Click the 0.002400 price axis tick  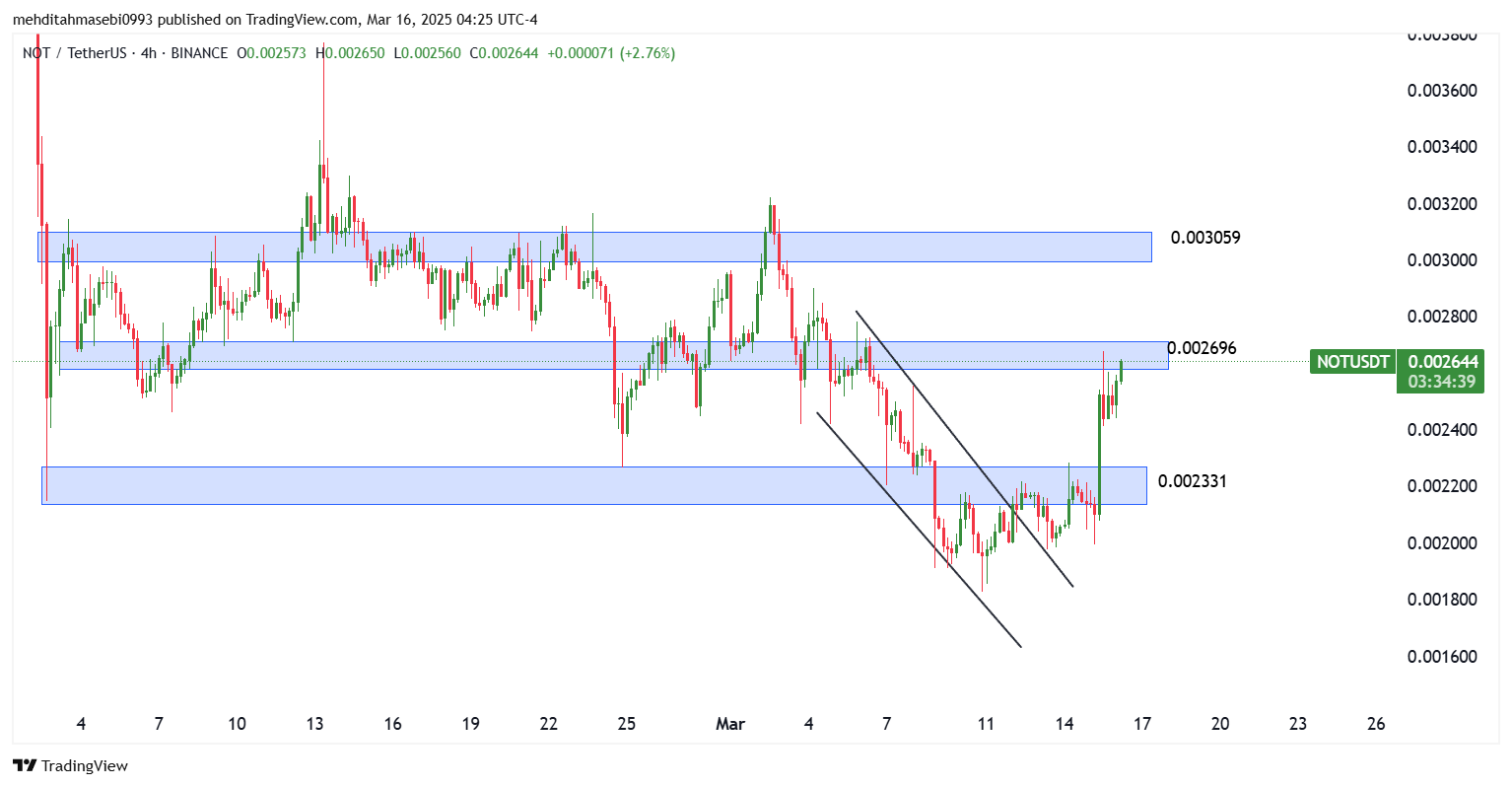(1442, 430)
